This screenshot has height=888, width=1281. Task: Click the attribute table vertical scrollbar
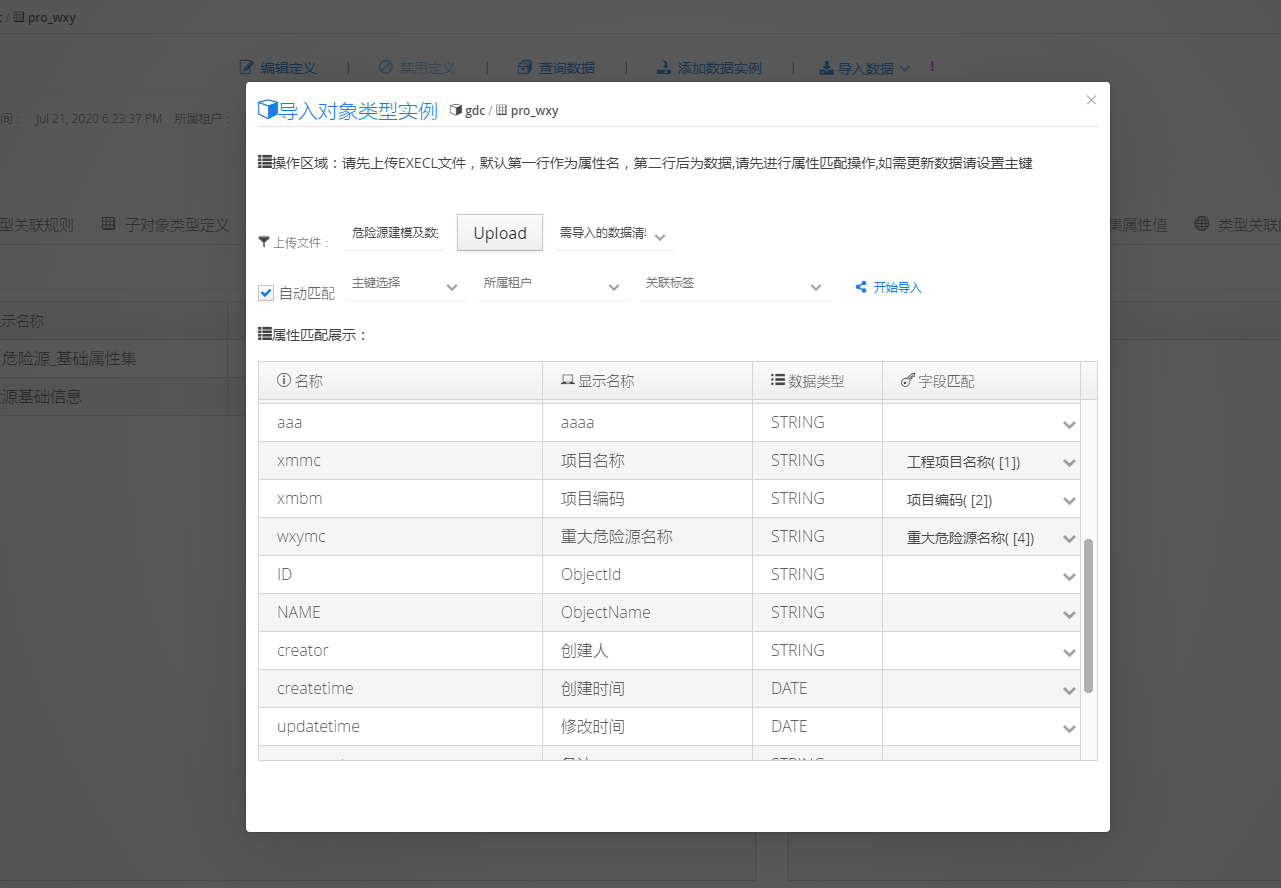coord(1088,615)
